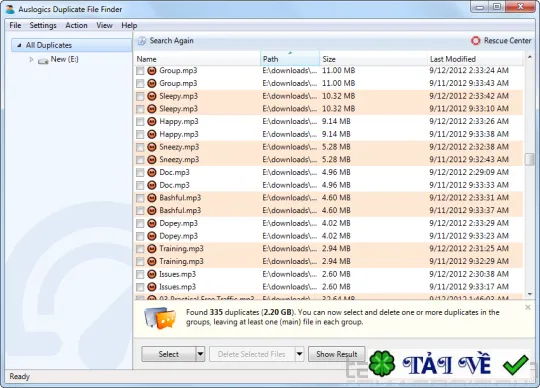
Task: Click the 9/11/2012 9:33:17 AM date cell
Action: click(469, 287)
